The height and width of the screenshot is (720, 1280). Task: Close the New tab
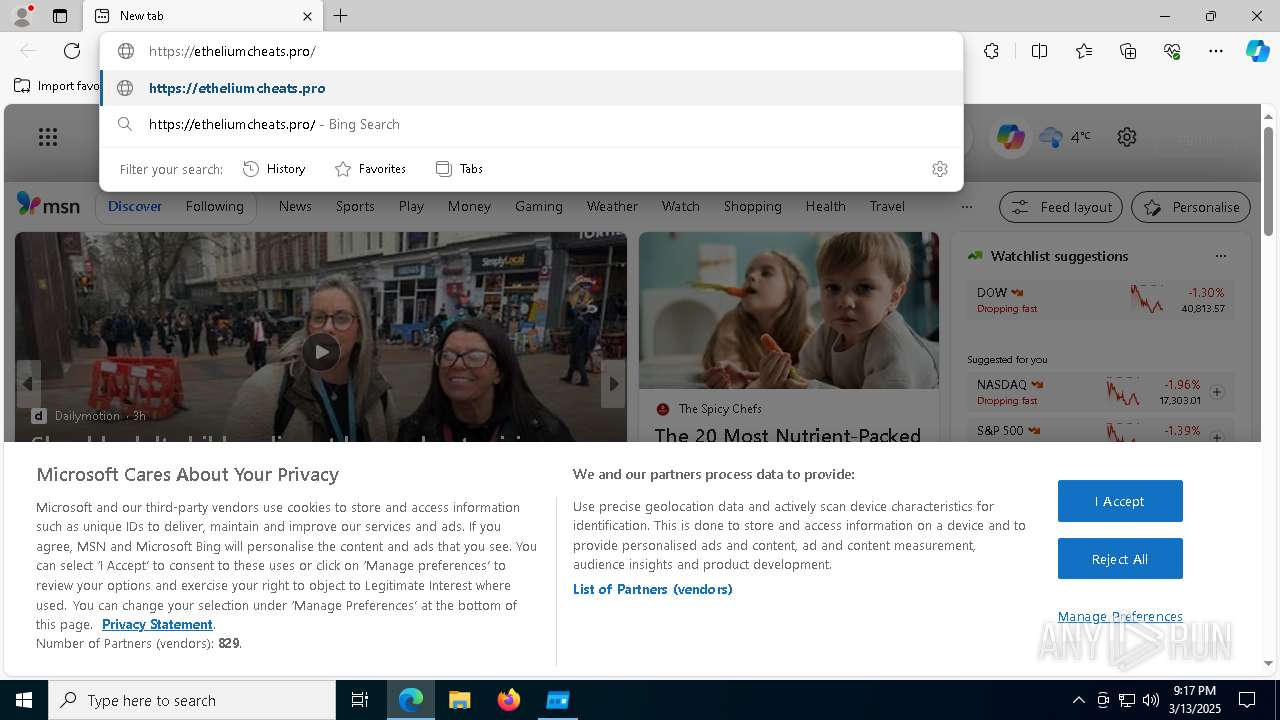tap(307, 16)
